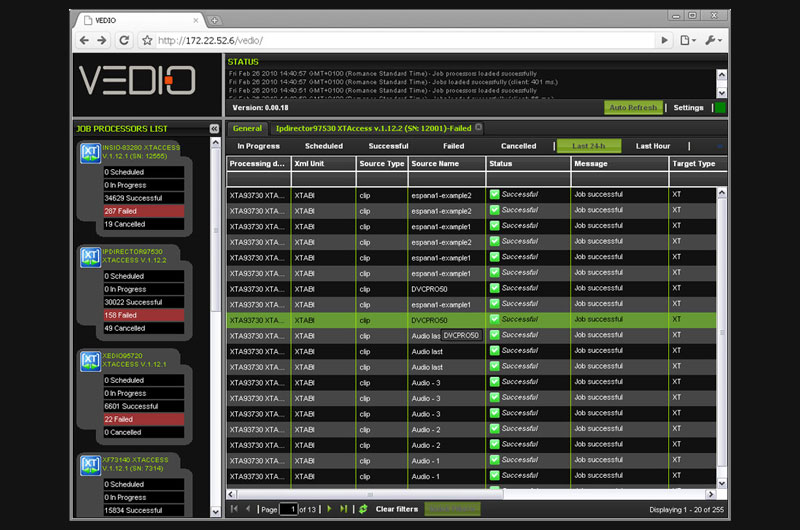This screenshot has width=800, height=530.
Task: Go to the first page of jobs
Action: (x=234, y=509)
